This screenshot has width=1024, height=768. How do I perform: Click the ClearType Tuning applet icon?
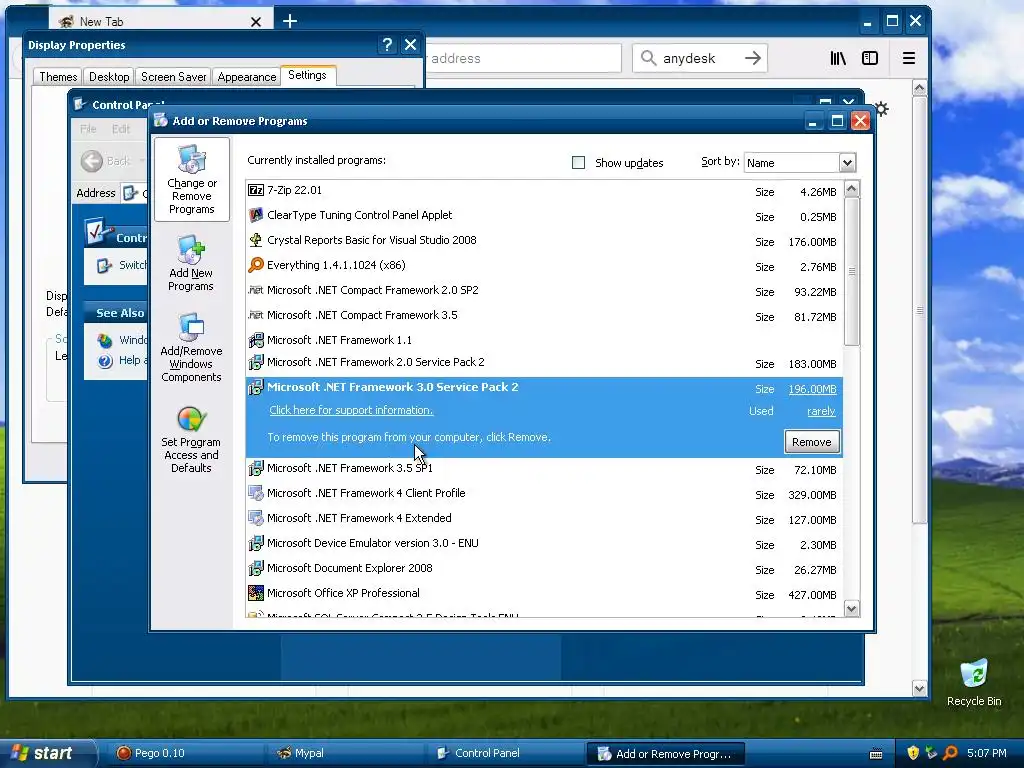(256, 215)
